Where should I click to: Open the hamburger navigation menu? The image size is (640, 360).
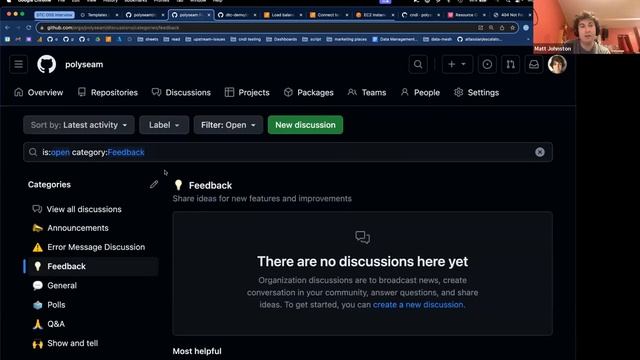tap(18, 64)
